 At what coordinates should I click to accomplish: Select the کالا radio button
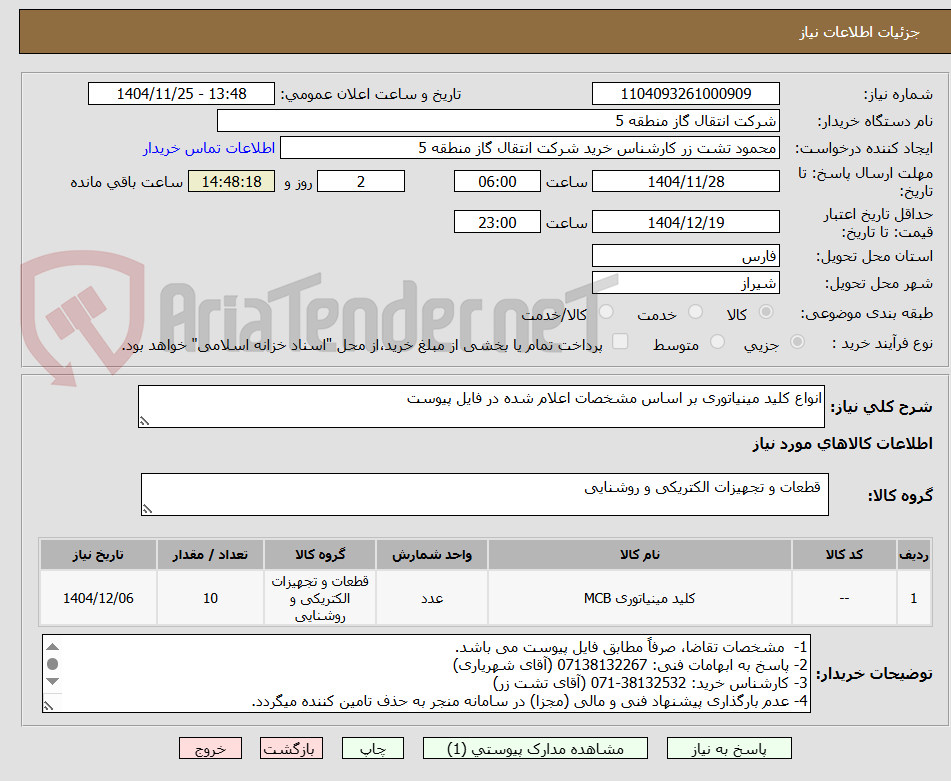pyautogui.click(x=766, y=312)
